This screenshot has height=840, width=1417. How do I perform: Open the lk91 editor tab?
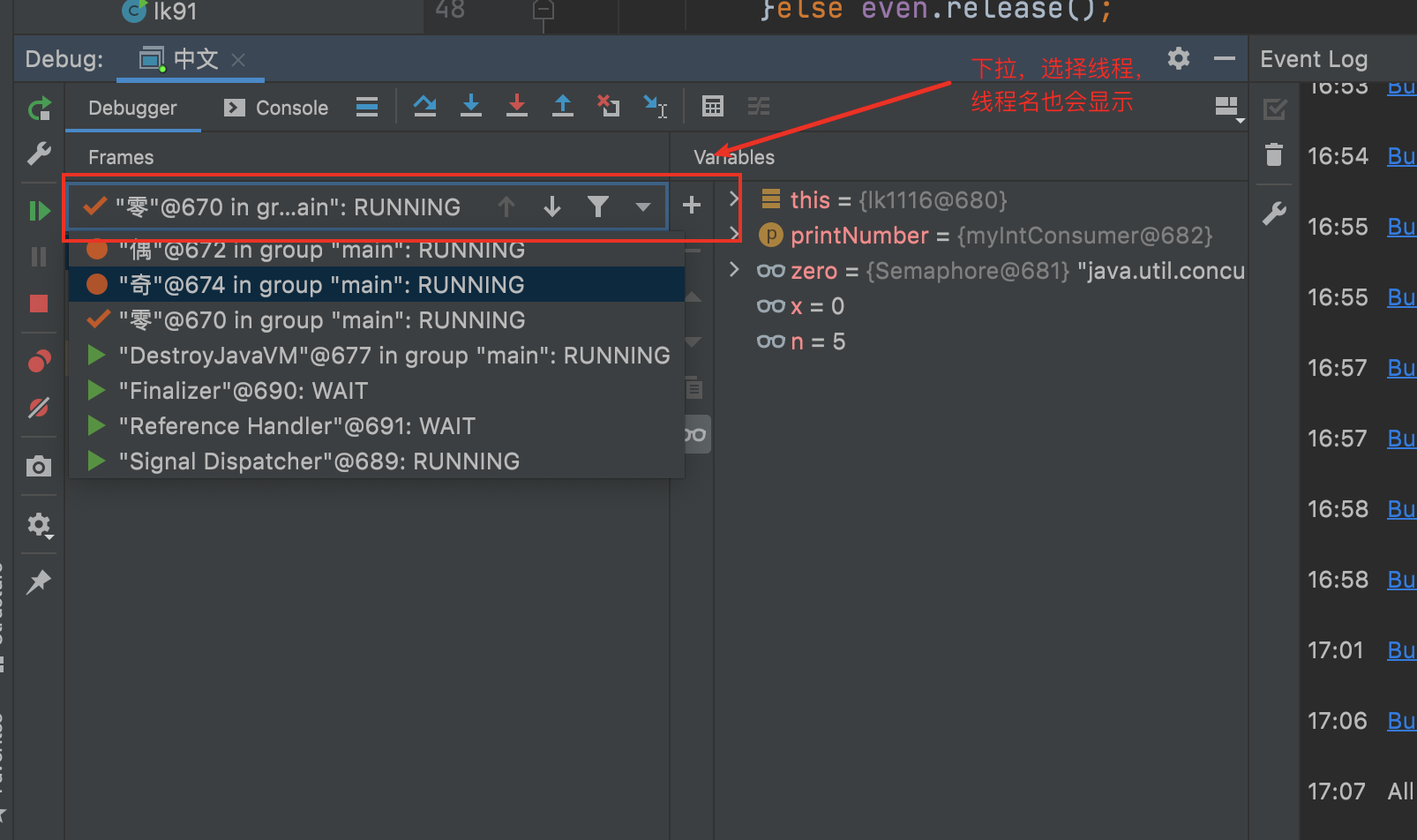tap(160, 11)
